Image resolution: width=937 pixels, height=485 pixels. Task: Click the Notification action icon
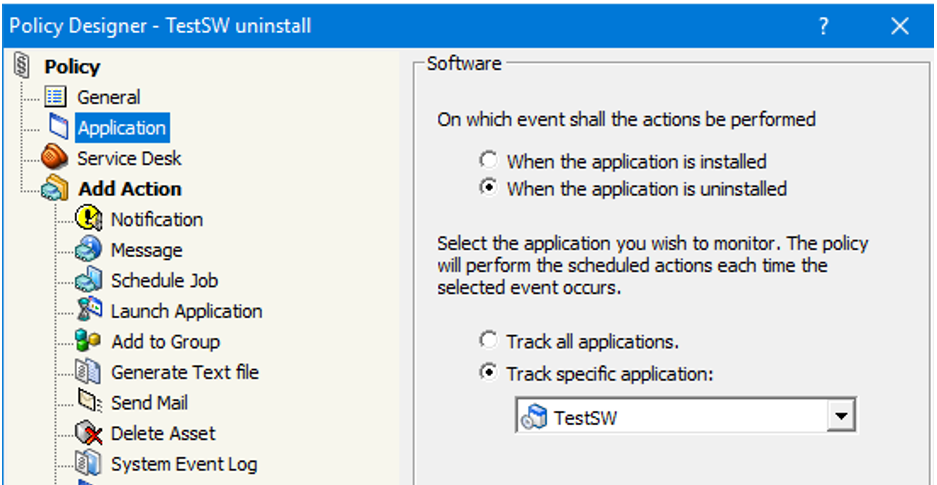90,219
